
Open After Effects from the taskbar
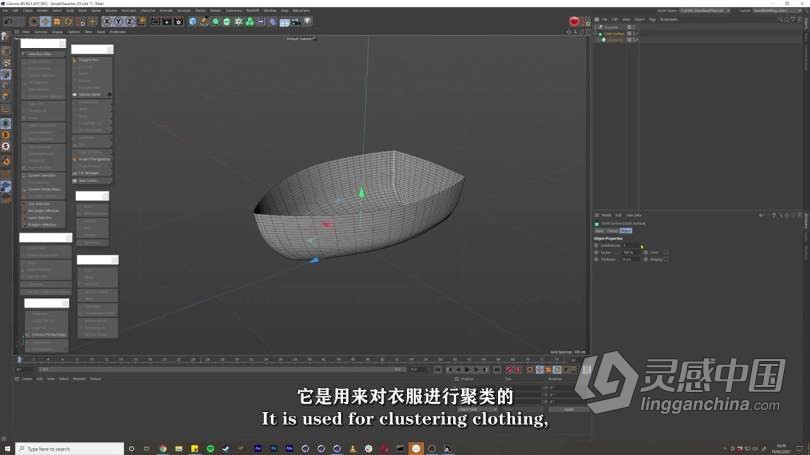[258, 448]
